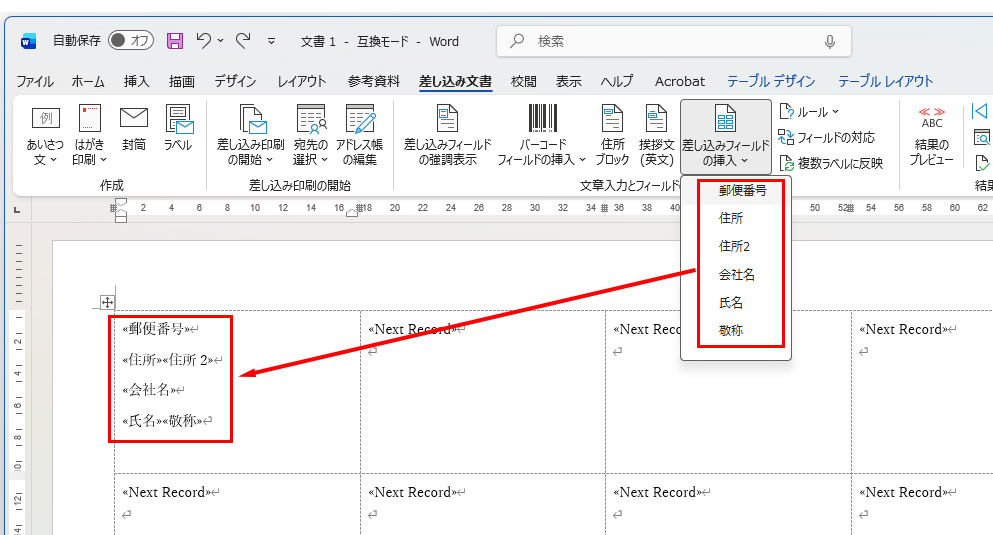Switch to the Insert (挿入) tab
This screenshot has height=535, width=993.
(136, 82)
